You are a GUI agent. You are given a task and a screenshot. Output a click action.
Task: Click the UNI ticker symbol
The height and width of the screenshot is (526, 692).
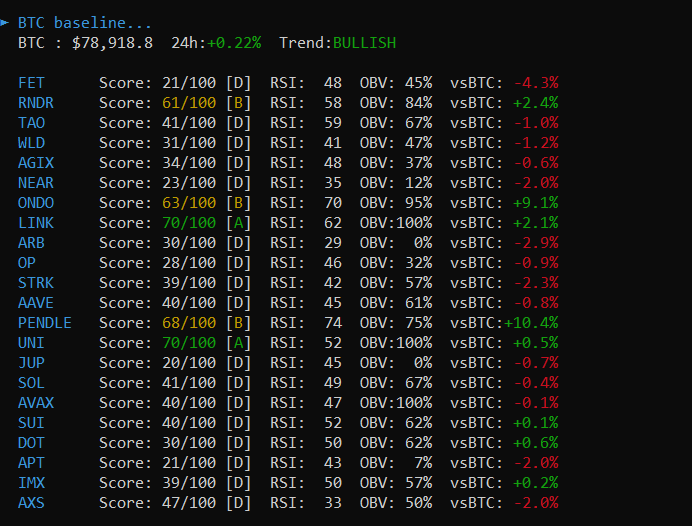click(x=31, y=343)
